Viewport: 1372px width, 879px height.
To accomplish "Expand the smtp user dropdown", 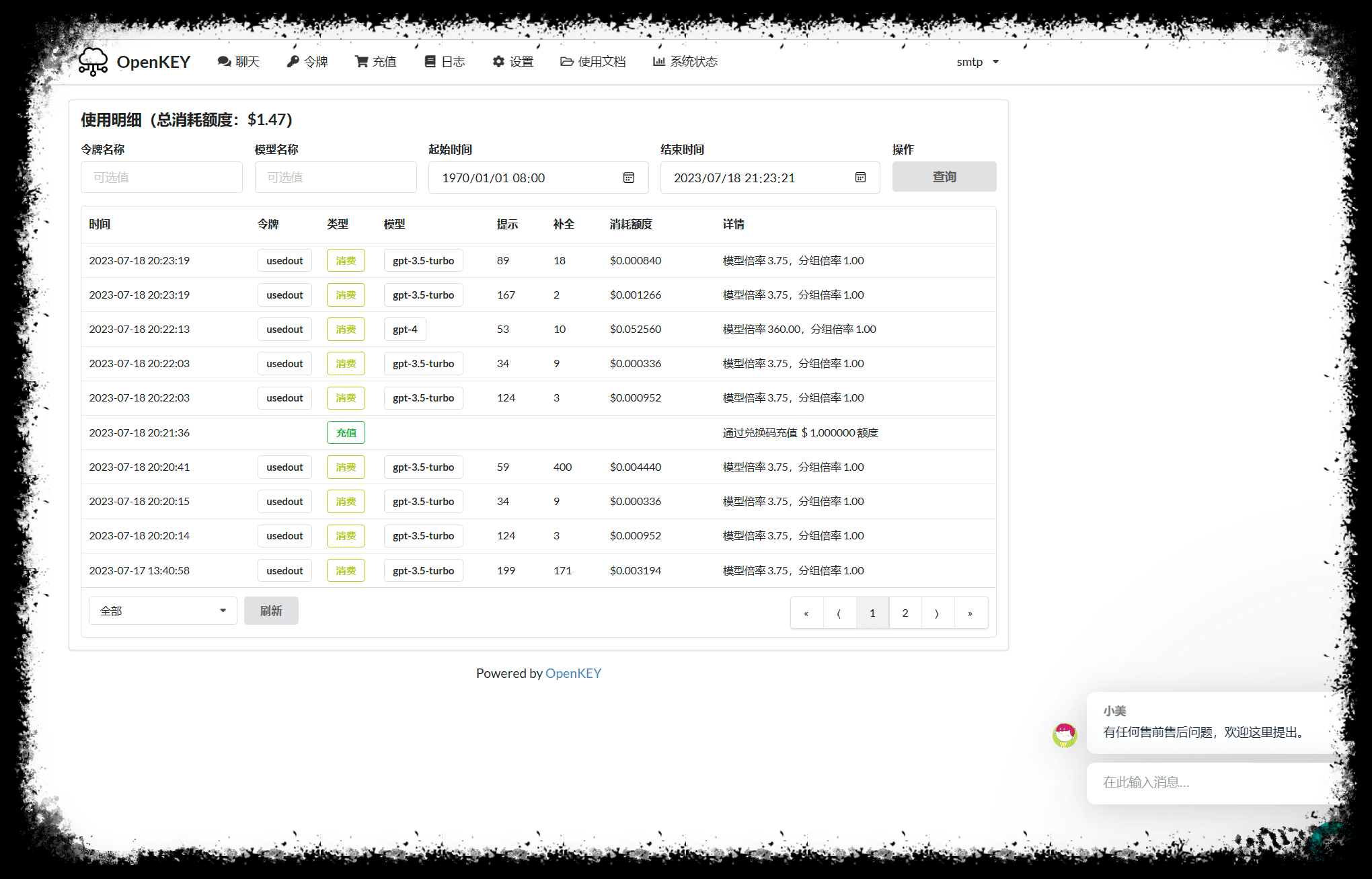I will pos(977,62).
